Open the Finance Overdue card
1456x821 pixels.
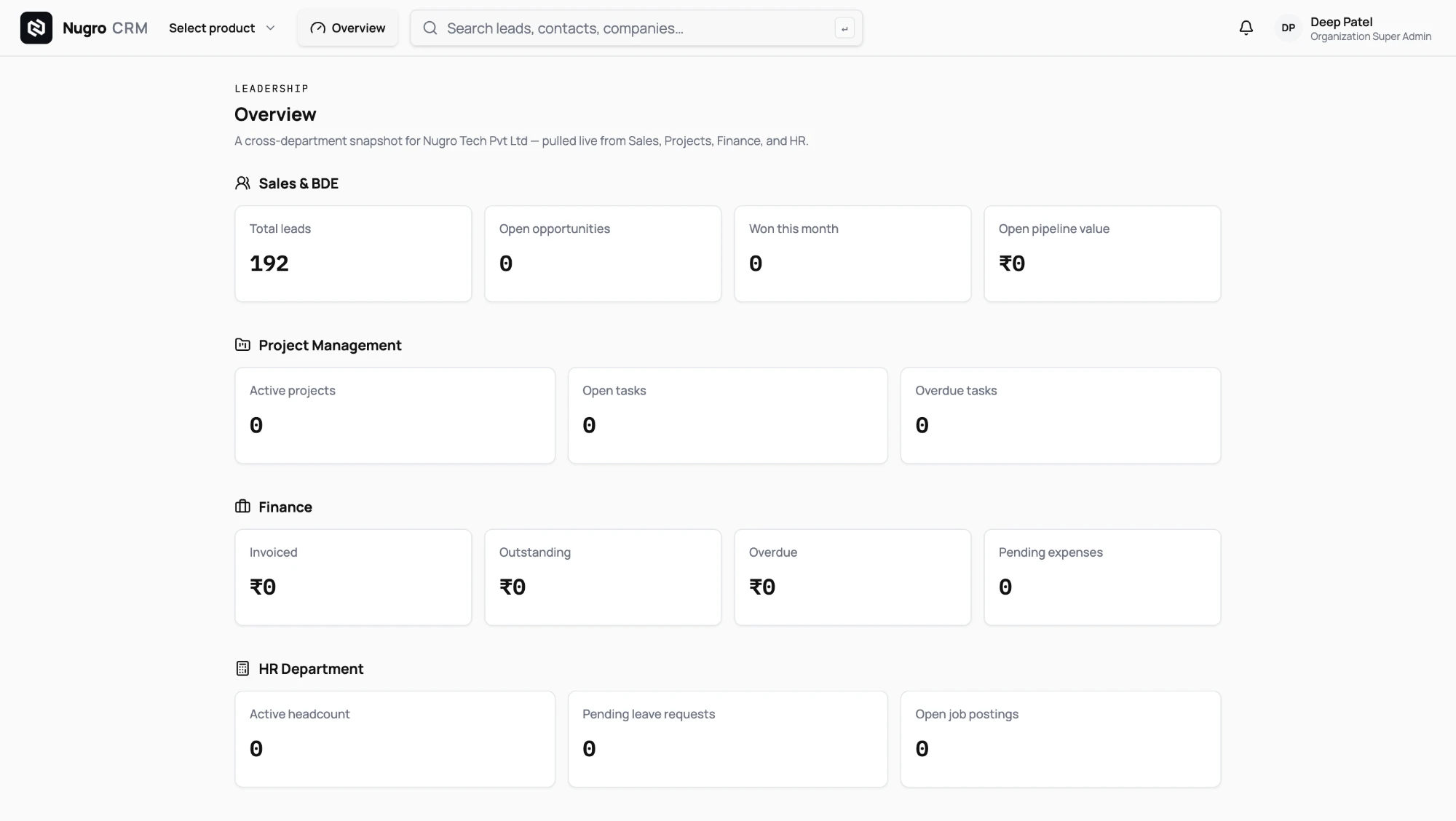(x=852, y=577)
